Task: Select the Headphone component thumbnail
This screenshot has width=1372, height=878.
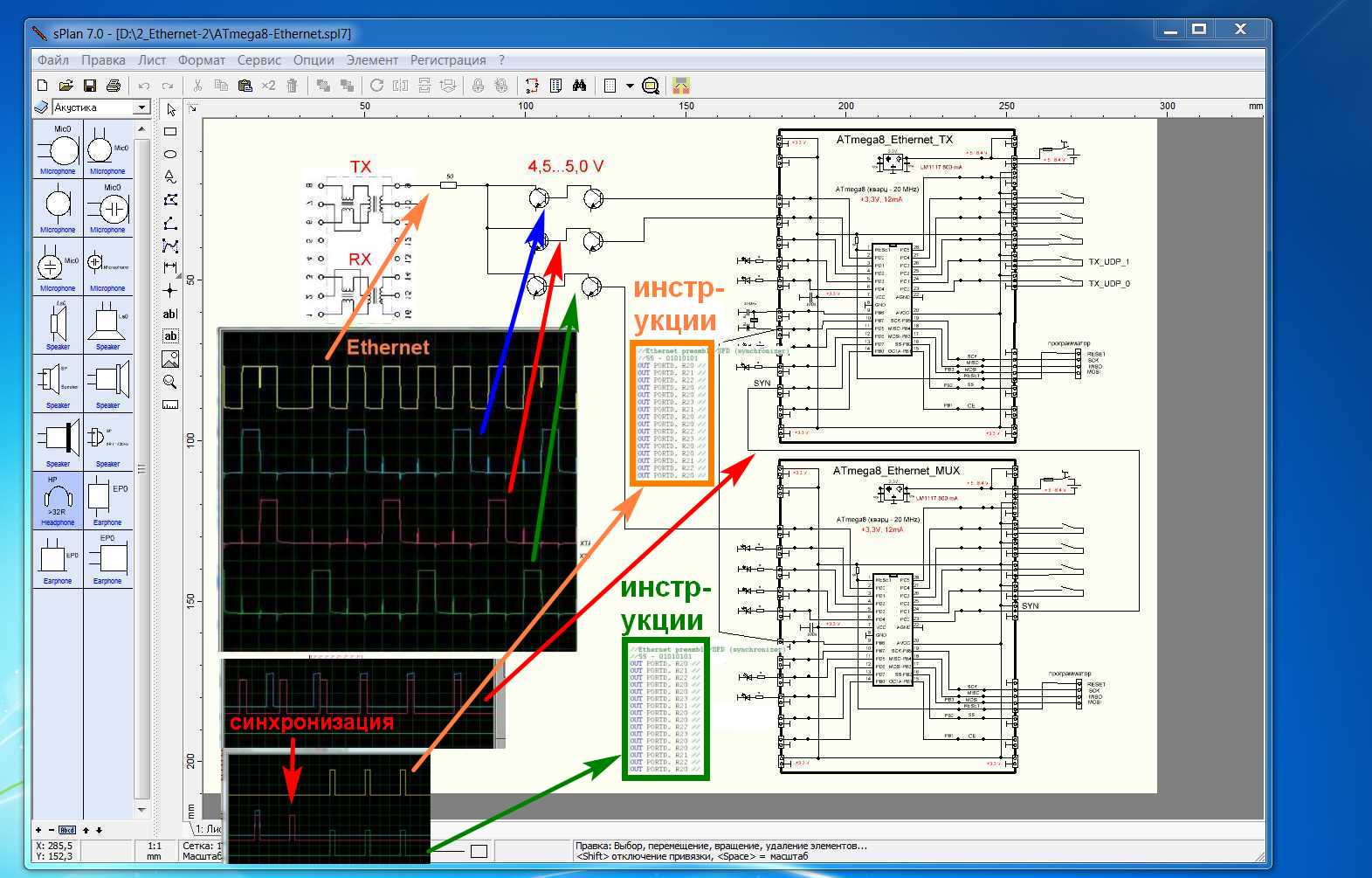Action: coord(58,501)
